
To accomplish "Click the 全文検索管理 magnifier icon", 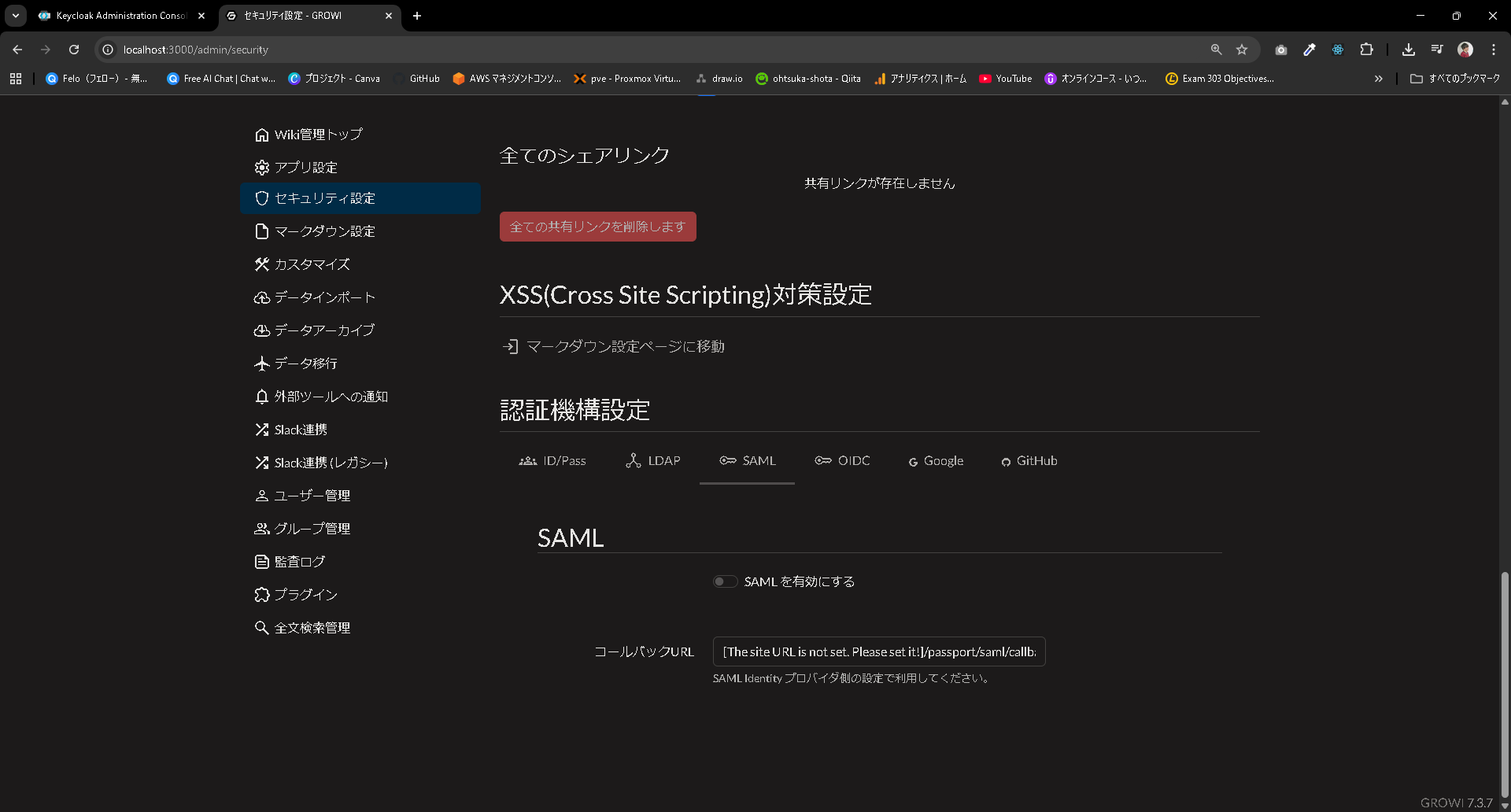I will (262, 628).
